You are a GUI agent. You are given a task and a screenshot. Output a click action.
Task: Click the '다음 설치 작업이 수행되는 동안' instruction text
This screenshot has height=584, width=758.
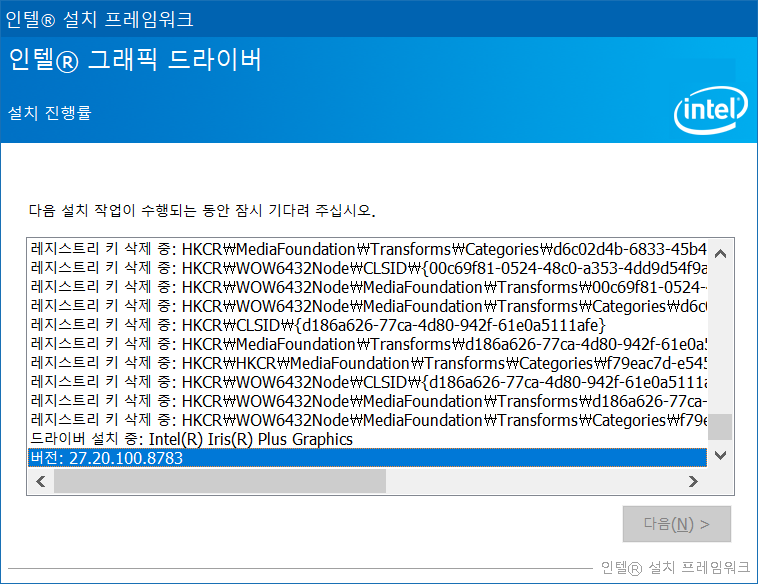point(202,210)
